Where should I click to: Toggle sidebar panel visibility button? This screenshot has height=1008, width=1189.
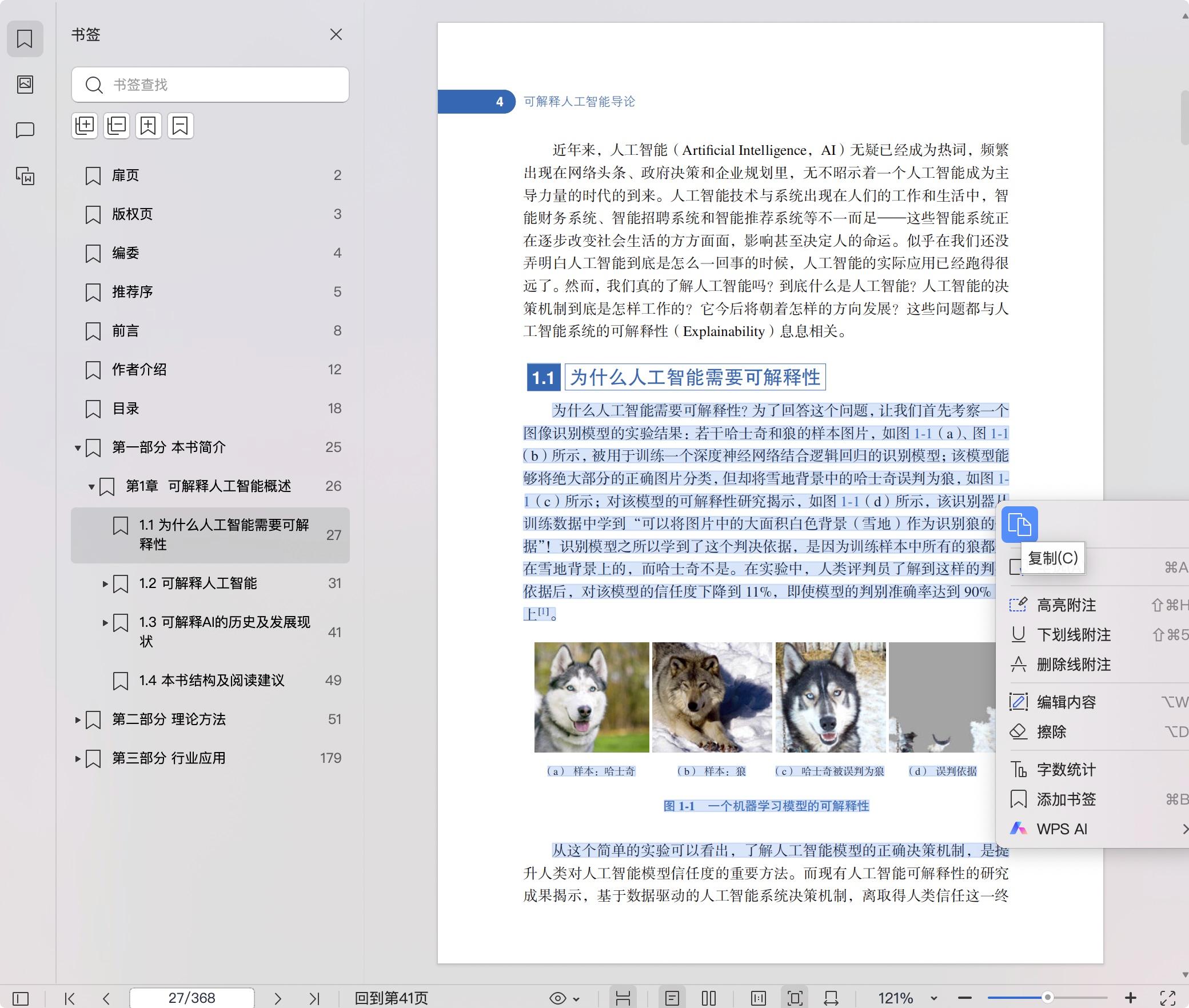click(x=21, y=998)
